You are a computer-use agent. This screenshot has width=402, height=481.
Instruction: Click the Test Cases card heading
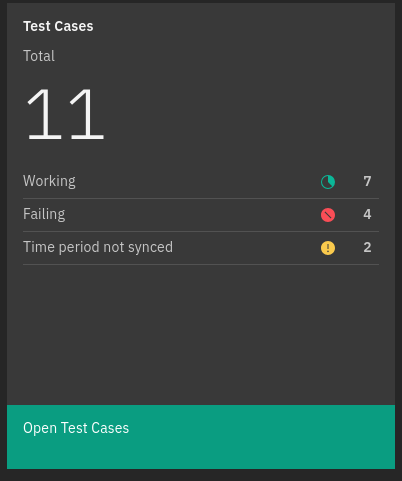coord(58,26)
